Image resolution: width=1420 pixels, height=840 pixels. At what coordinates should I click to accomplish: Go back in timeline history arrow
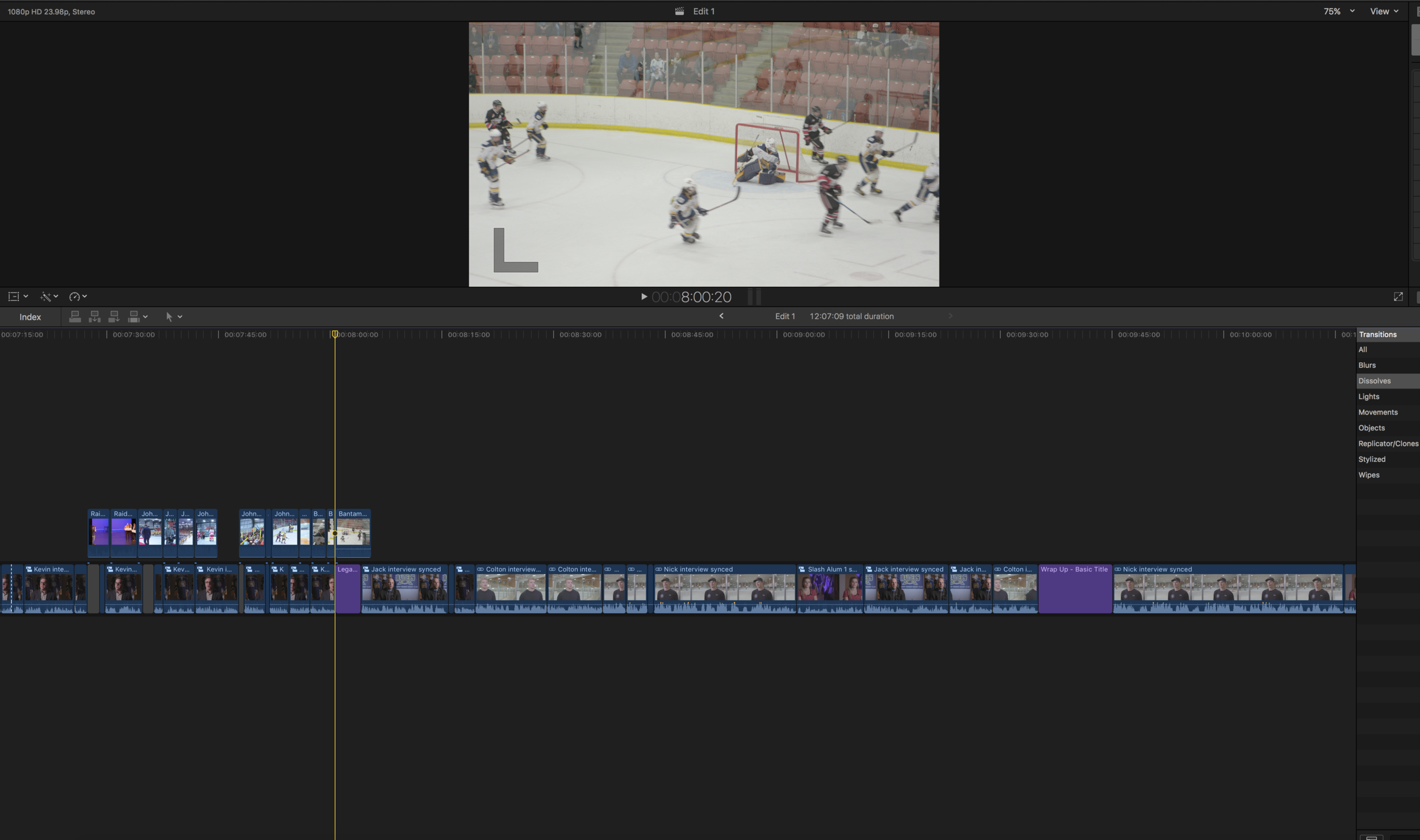pyautogui.click(x=721, y=316)
